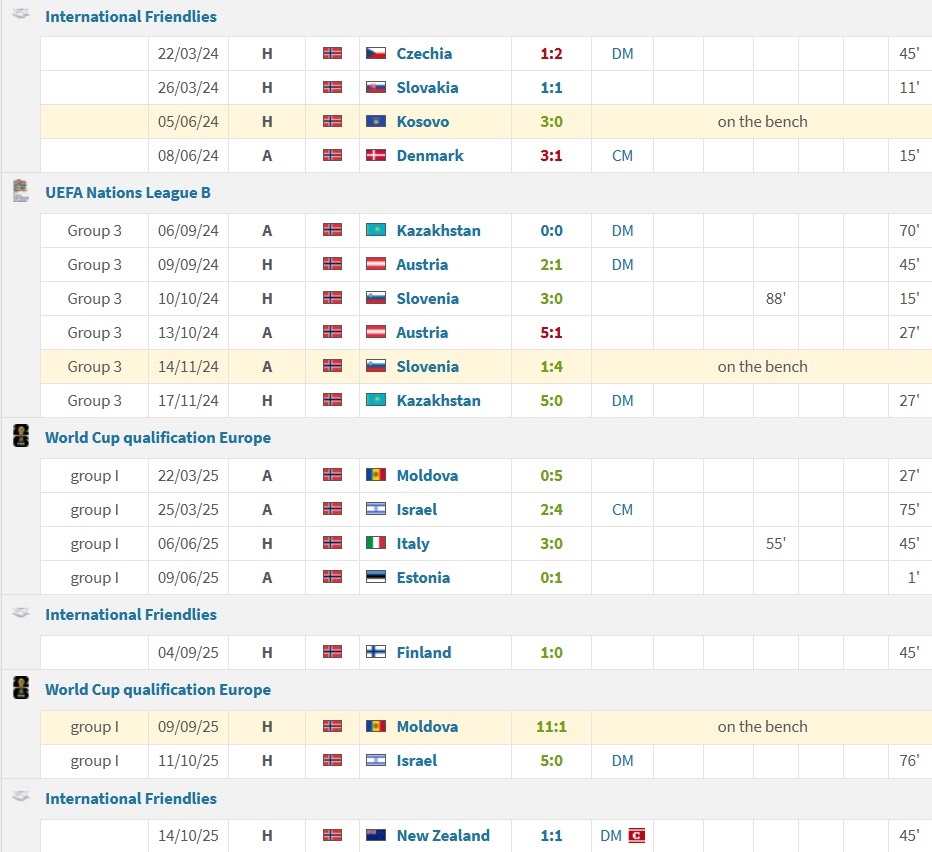Click Norway flag in the Czechia row
The width and height of the screenshot is (932, 852).
click(x=332, y=53)
